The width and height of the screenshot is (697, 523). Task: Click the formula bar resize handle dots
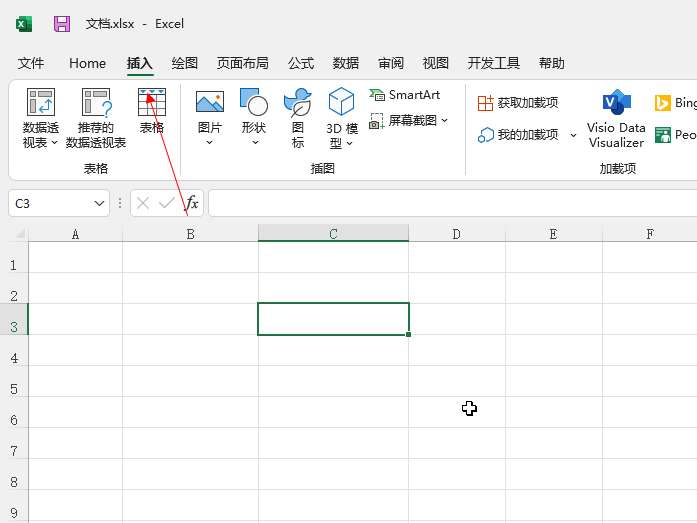pos(120,204)
